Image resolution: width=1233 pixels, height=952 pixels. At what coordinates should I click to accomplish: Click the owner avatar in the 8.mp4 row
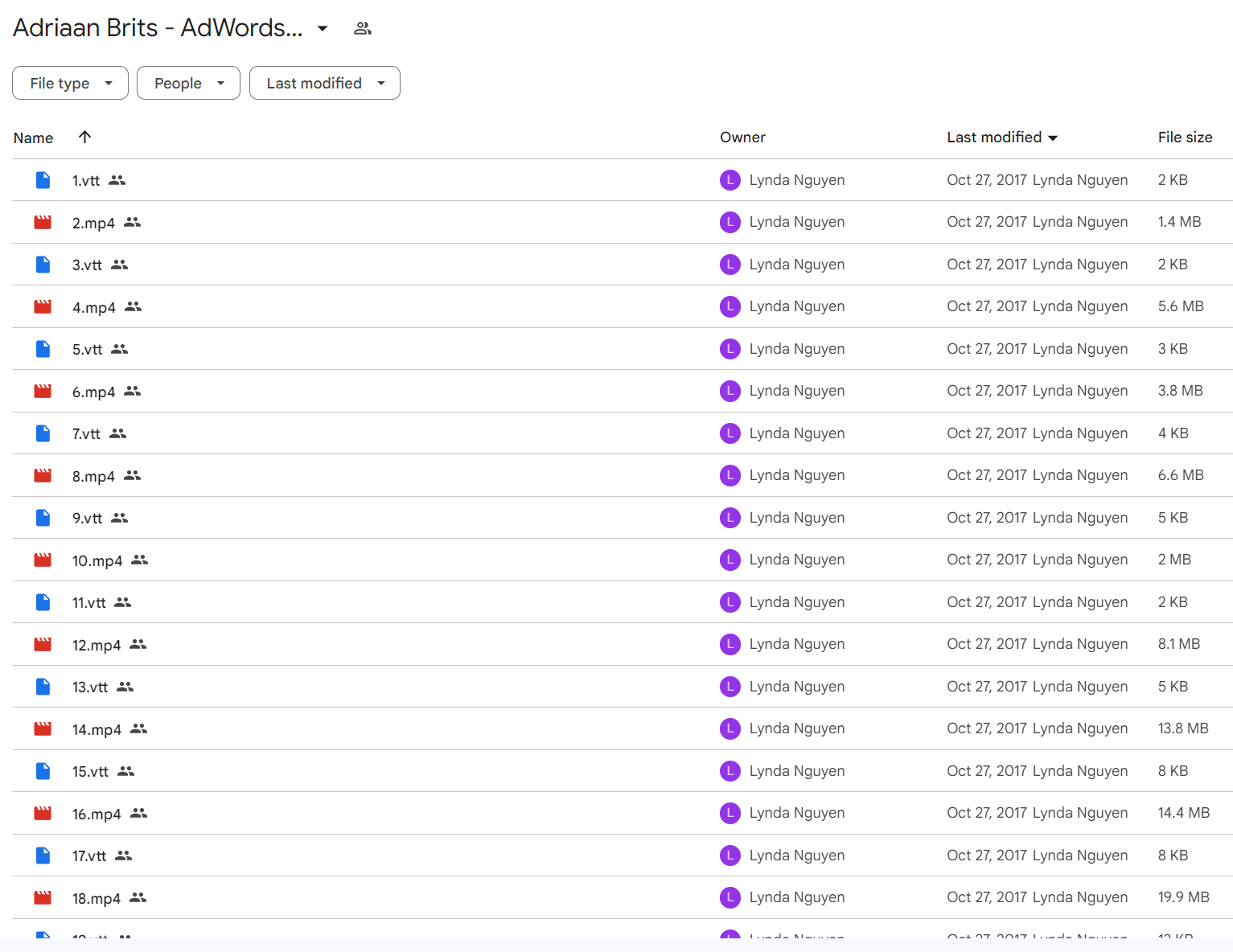(730, 475)
